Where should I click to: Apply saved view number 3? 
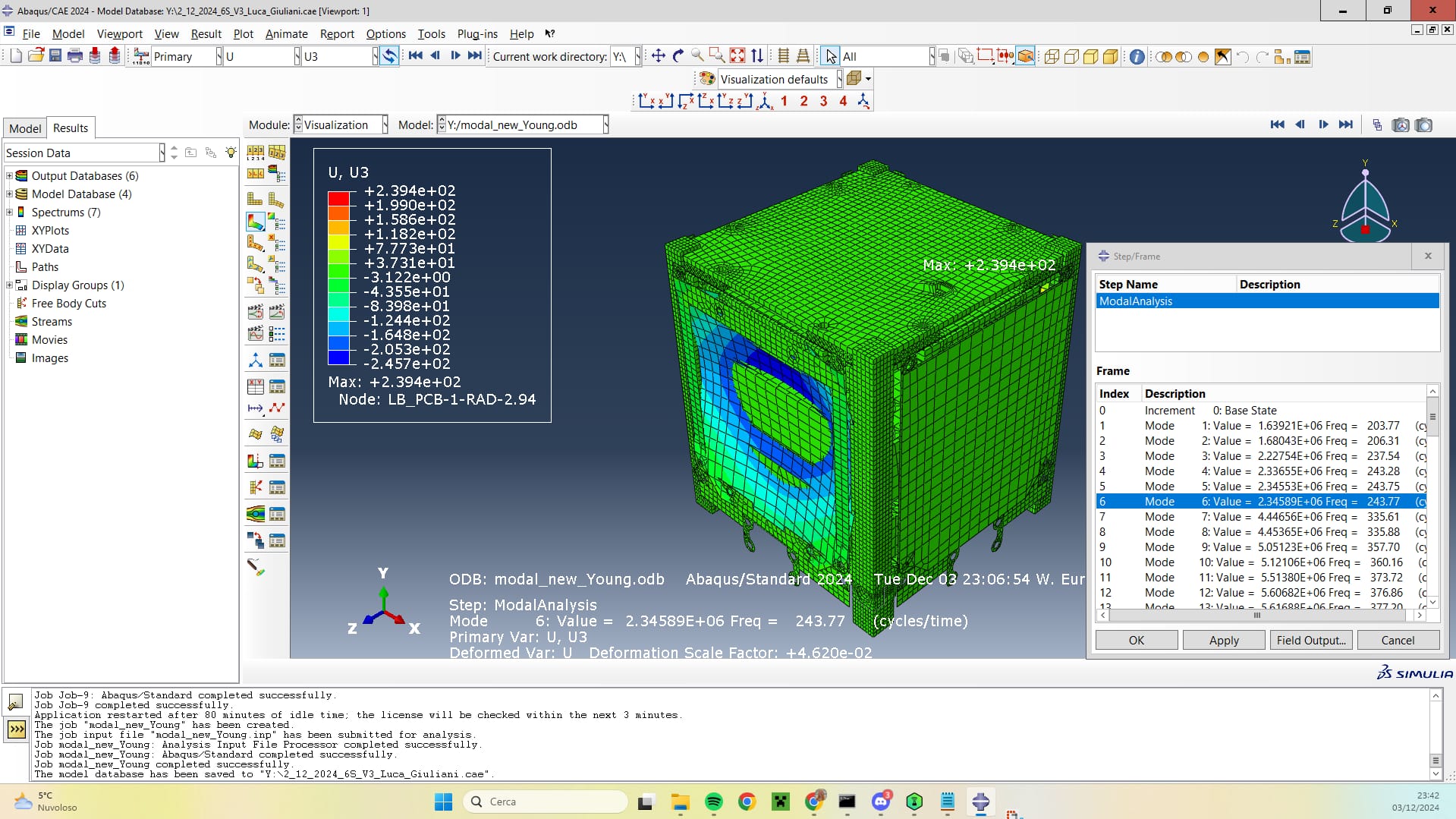(x=823, y=101)
